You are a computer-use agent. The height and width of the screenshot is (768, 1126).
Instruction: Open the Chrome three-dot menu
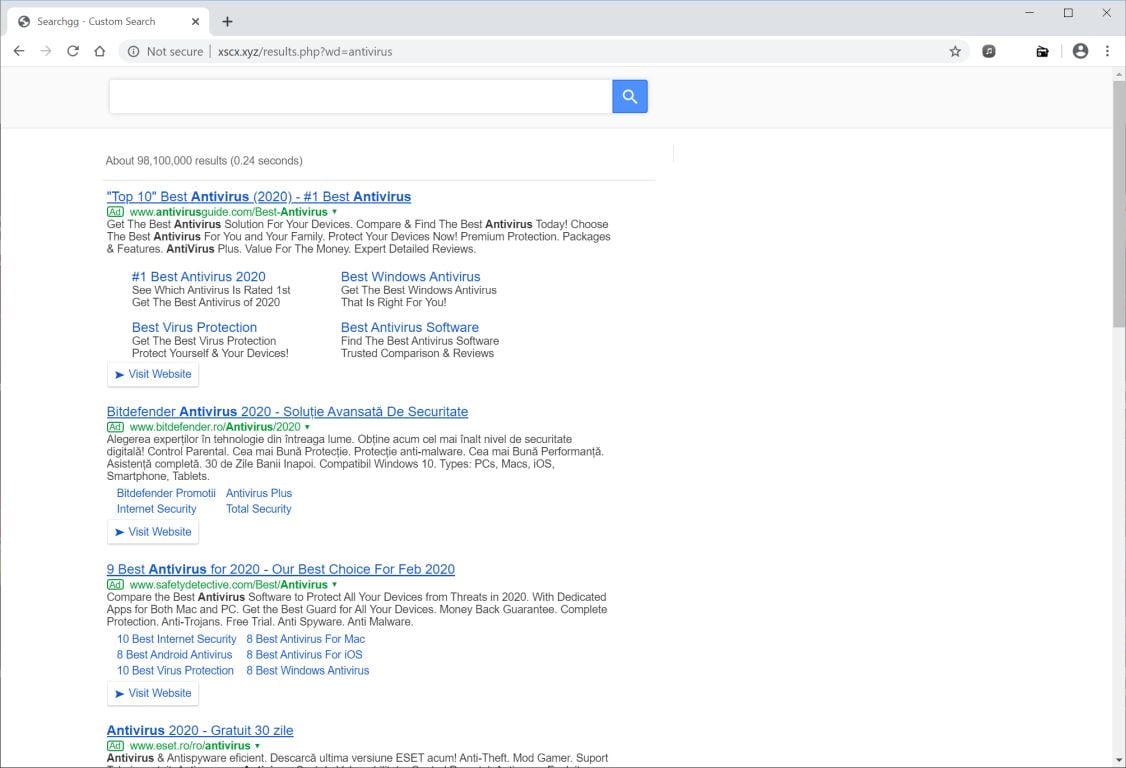click(x=1107, y=51)
